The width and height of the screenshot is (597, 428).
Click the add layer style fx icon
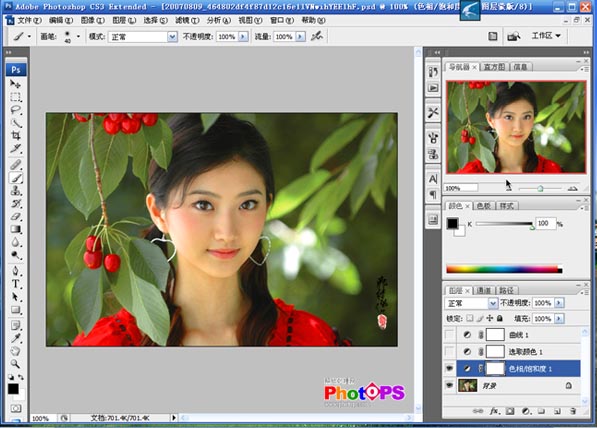(494, 411)
